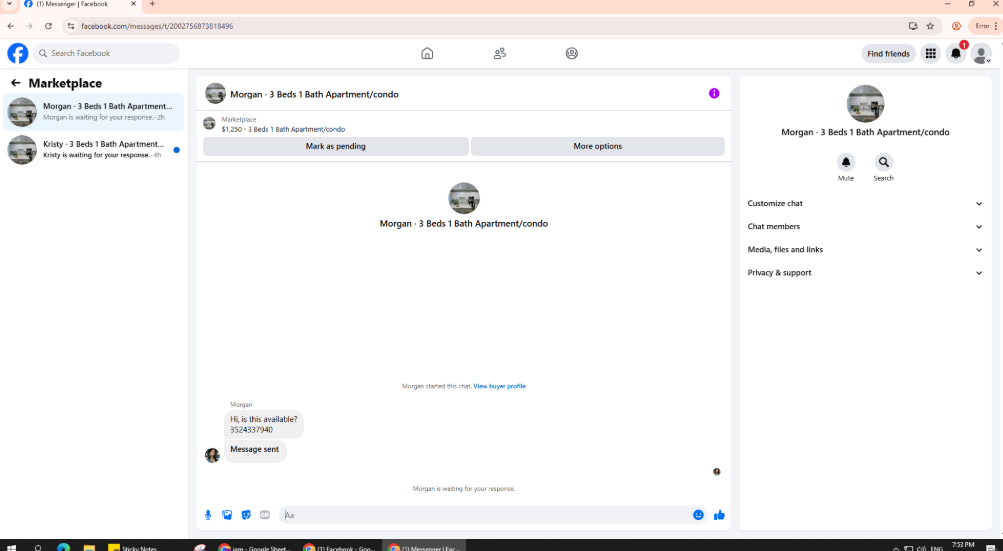Expand Privacy & support section
Viewport: 1003px width, 551px height.
[x=865, y=273]
